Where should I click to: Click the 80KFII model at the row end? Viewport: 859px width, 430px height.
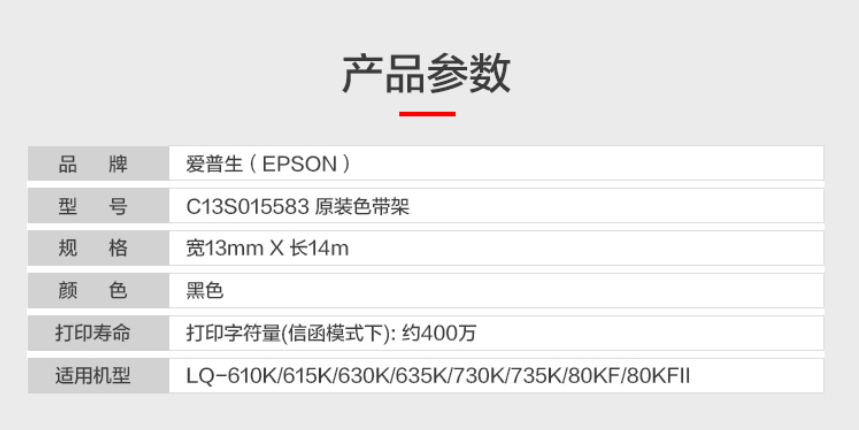tap(659, 376)
